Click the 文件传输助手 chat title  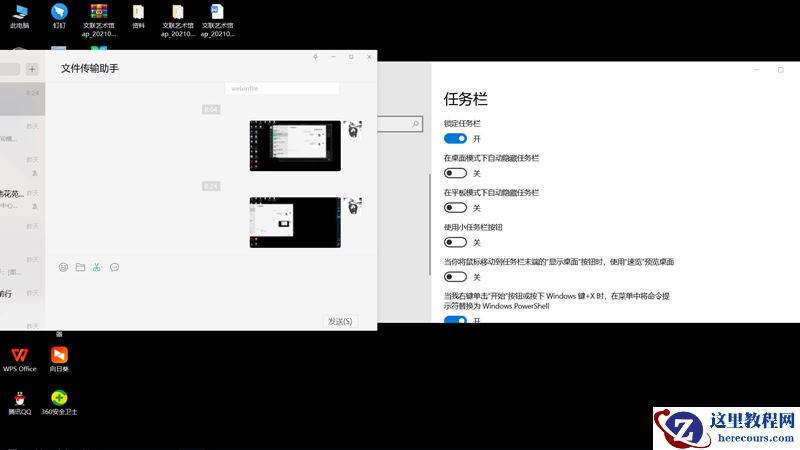(90, 68)
